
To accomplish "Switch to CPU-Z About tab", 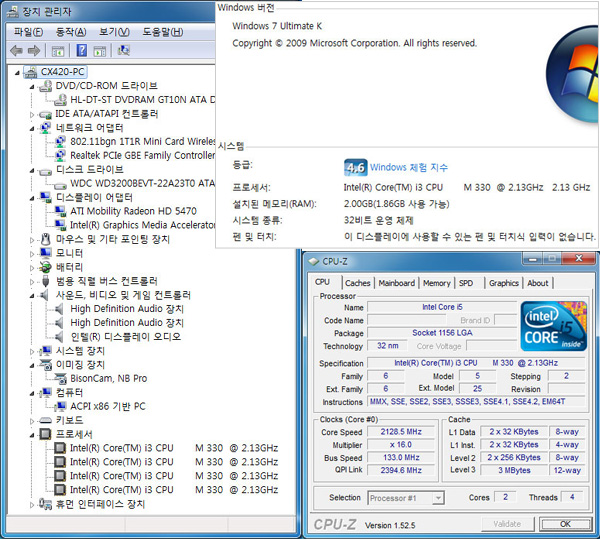I will click(538, 283).
